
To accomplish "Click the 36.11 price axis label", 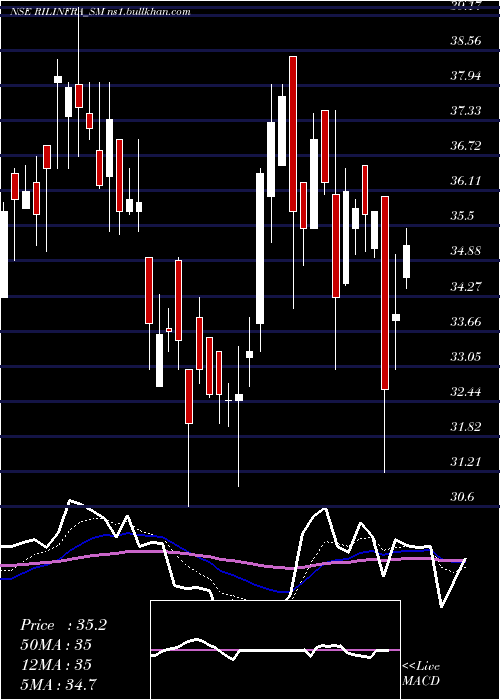I will pyautogui.click(x=466, y=181).
